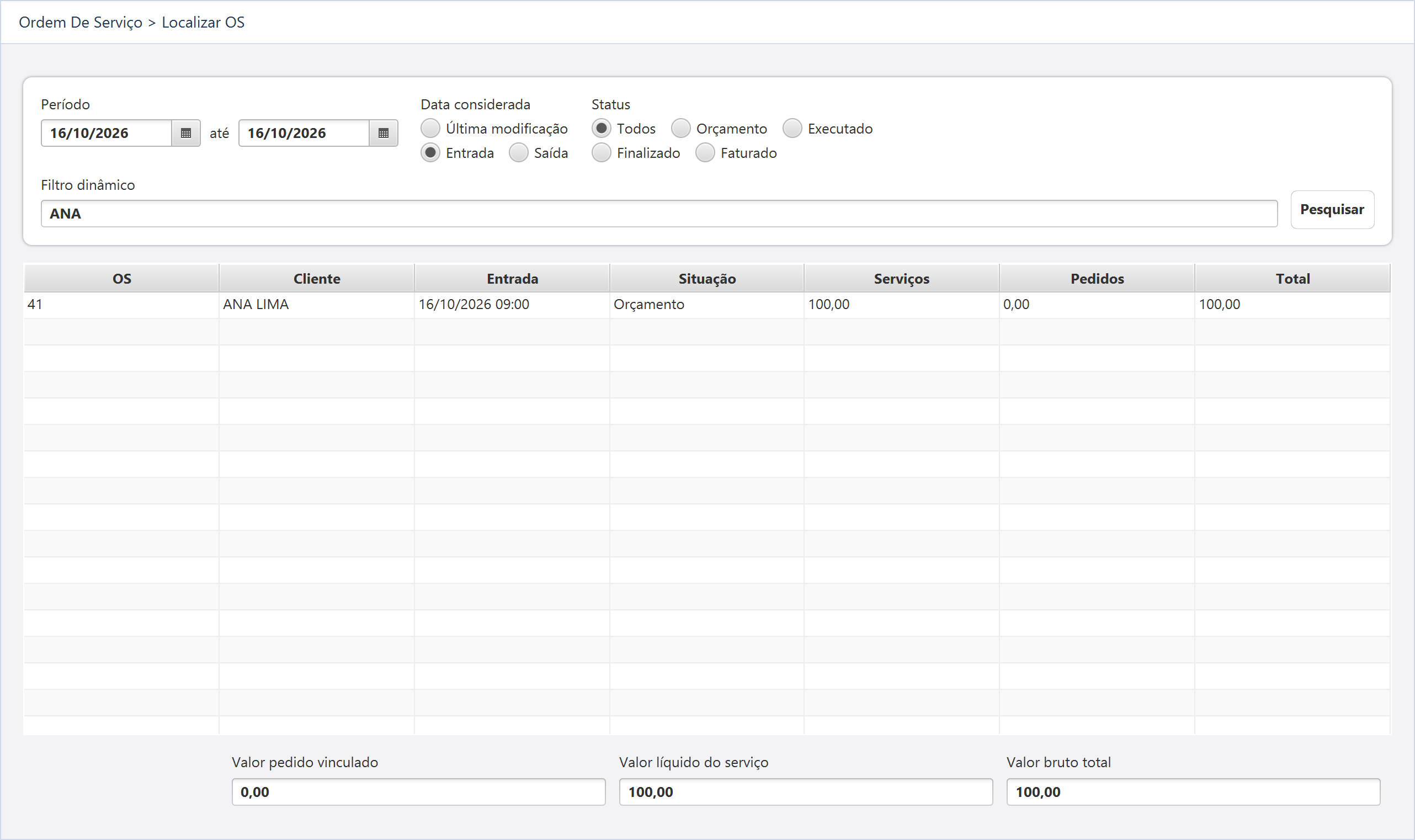
Task: Select OS number 41 cell
Action: pyautogui.click(x=121, y=305)
